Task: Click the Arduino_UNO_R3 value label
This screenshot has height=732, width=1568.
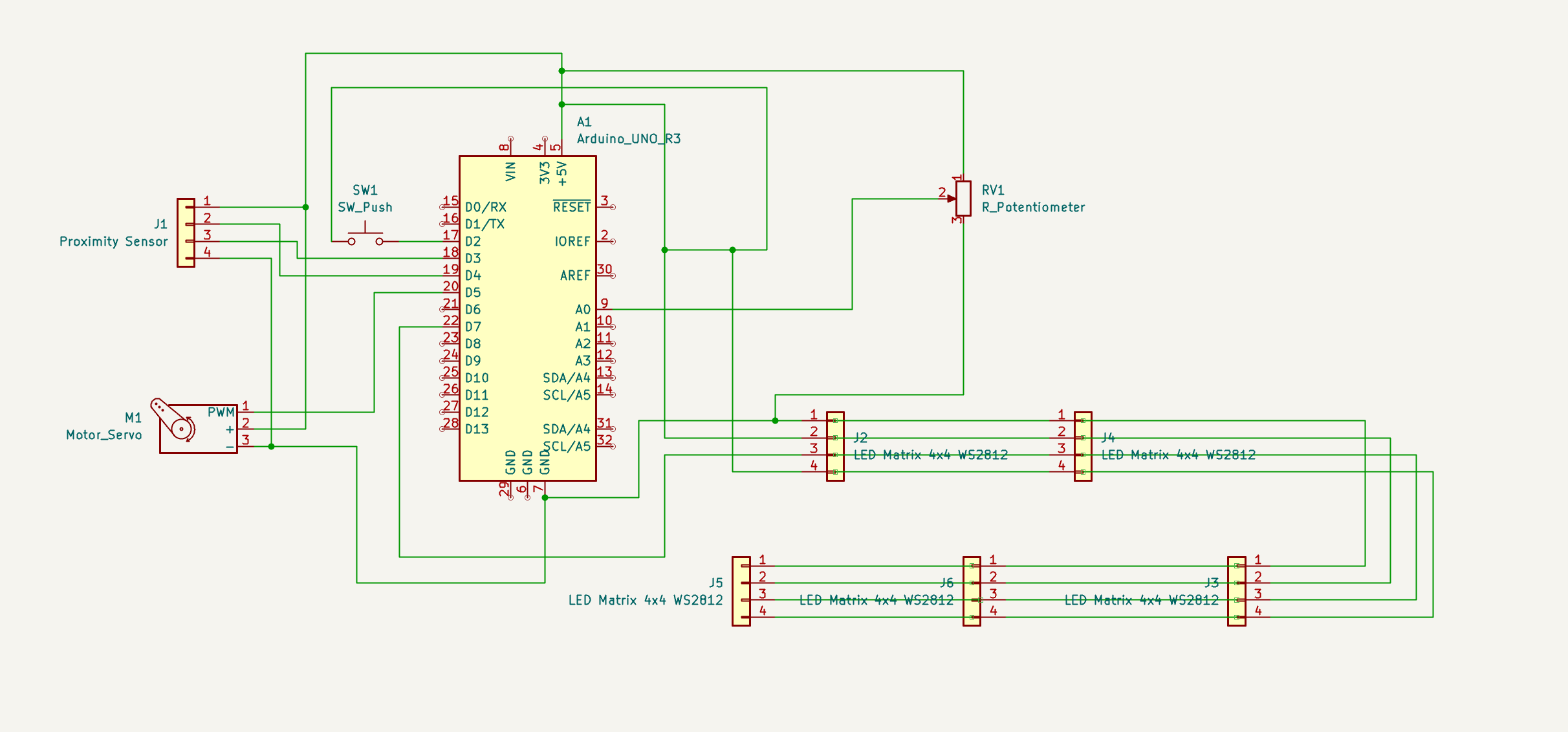Action: (x=628, y=139)
